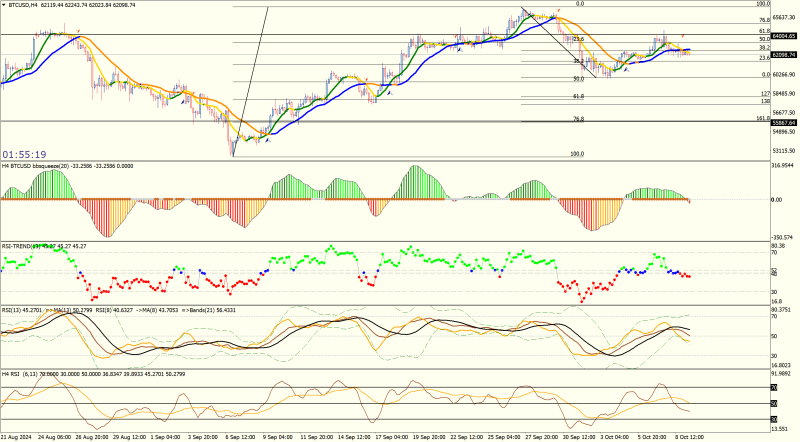This screenshot has width=800, height=442.
Task: Click the RSI(13) 45.2701 indicator label
Action: coord(22,310)
